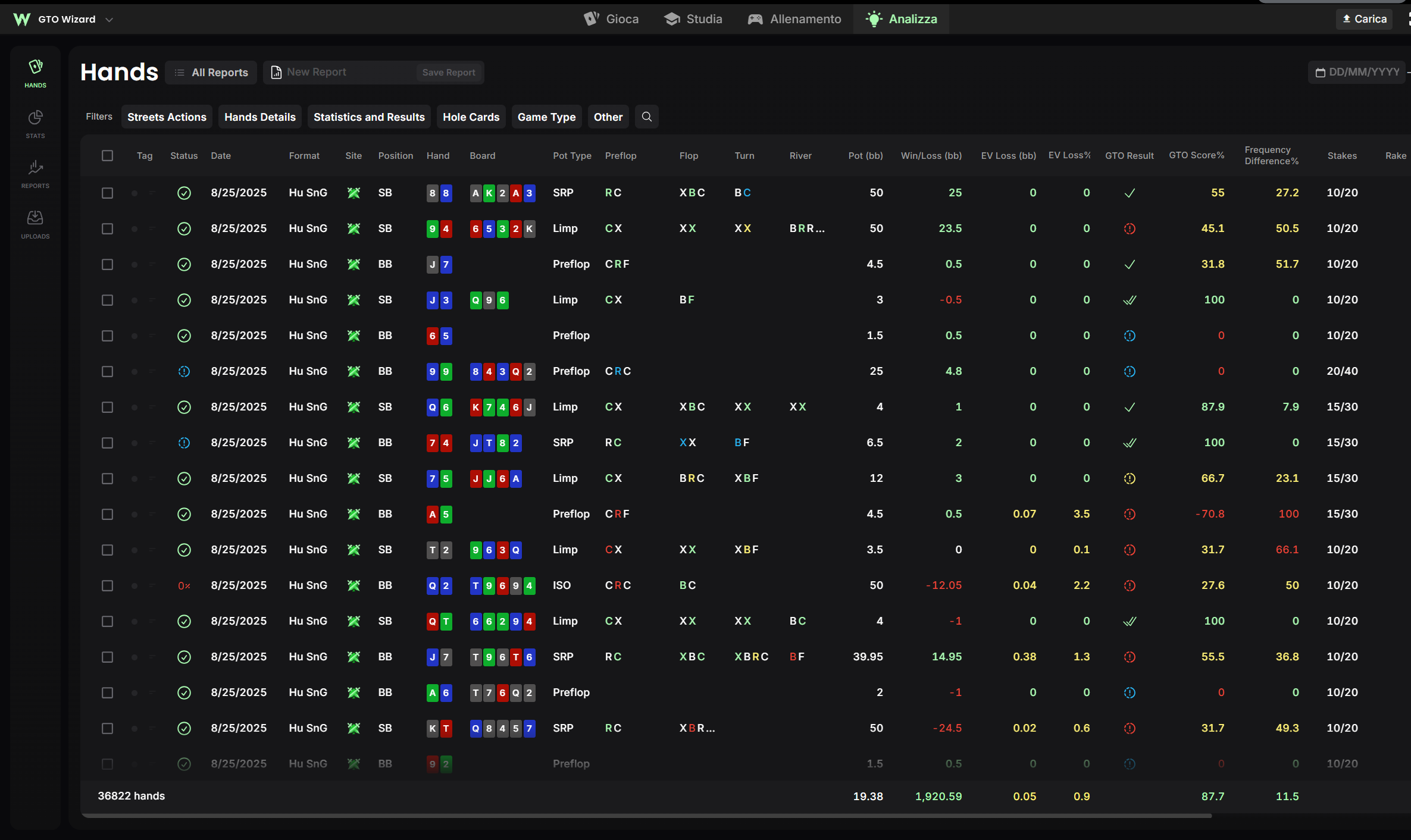The height and width of the screenshot is (840, 1411).
Task: Switch to the Studia tab
Action: click(693, 18)
